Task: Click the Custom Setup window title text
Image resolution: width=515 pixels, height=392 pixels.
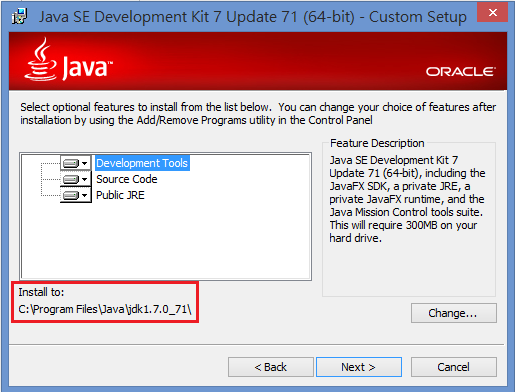Action: pos(253,17)
